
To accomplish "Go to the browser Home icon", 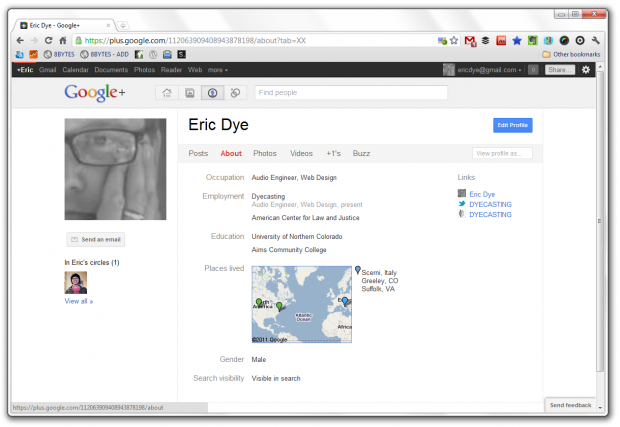I will click(62, 40).
